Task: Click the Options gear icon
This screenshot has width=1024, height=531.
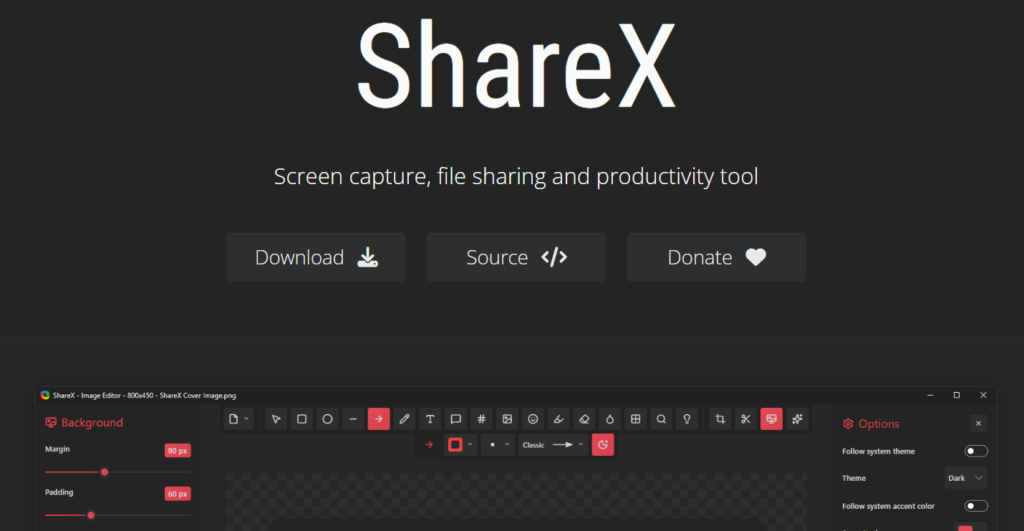Action: pos(848,424)
